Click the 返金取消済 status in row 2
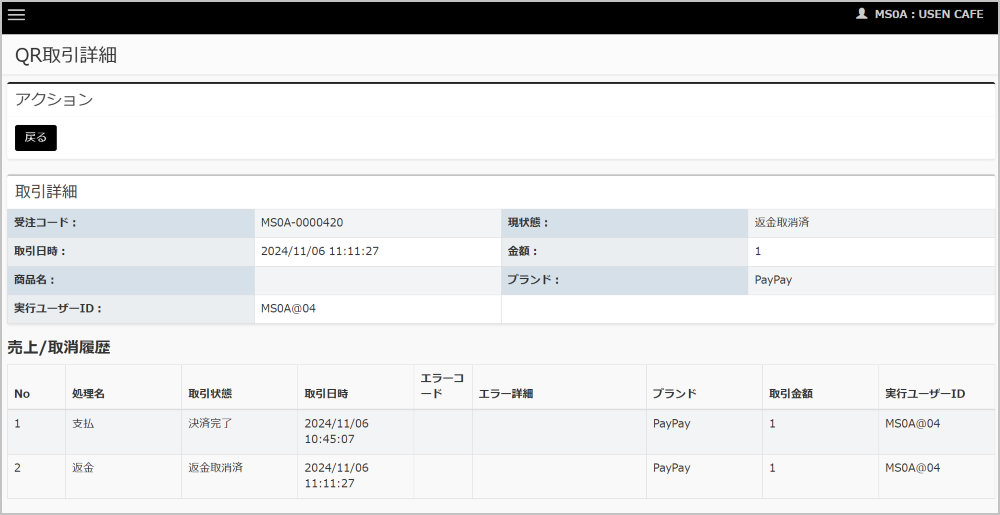 215,468
